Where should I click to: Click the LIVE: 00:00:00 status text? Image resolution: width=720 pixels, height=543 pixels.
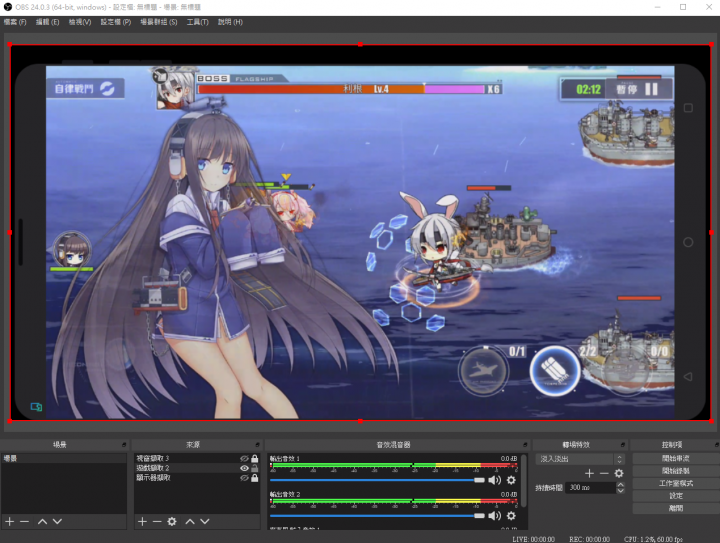coord(533,539)
